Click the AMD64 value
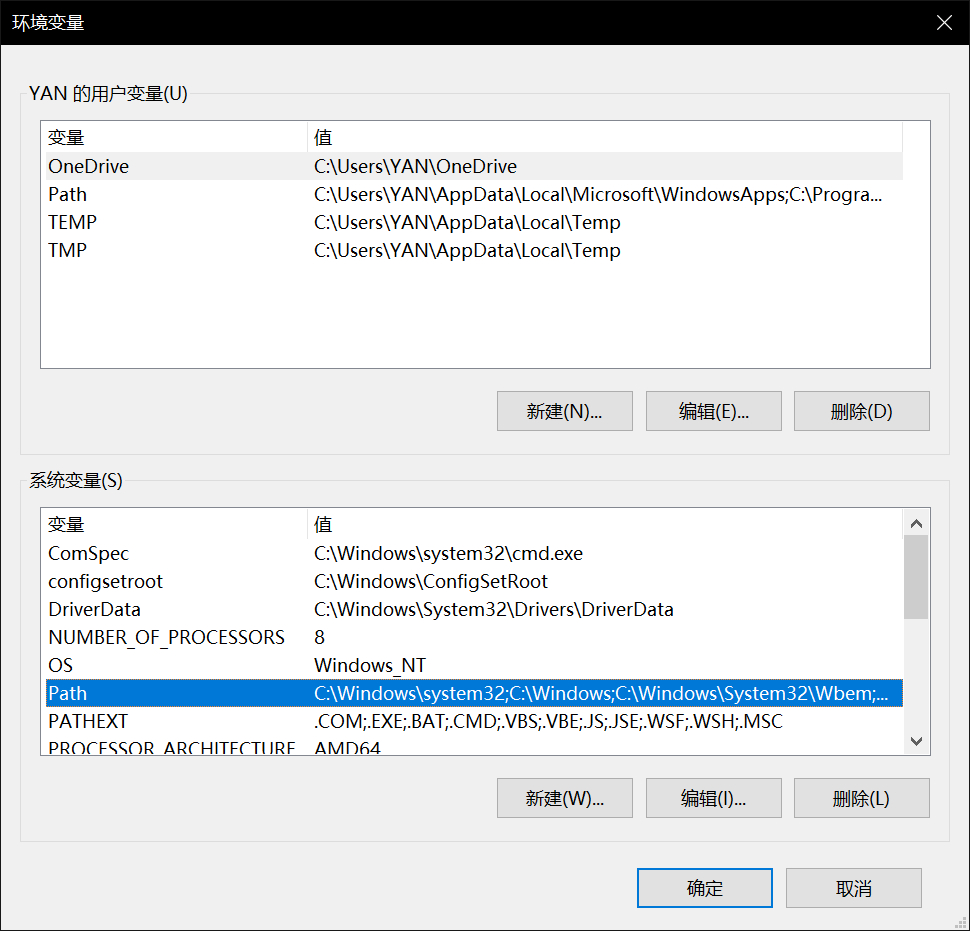 [347, 747]
